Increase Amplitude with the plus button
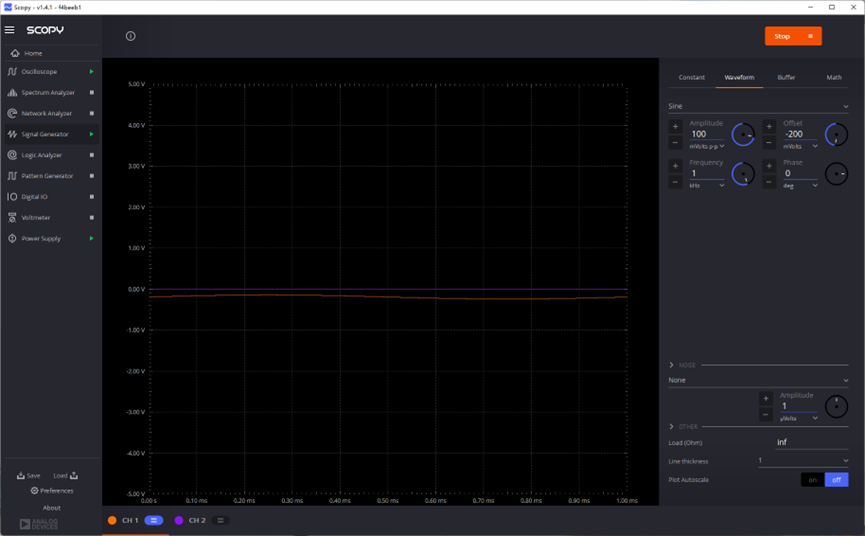Viewport: 865px width, 536px height. click(675, 126)
